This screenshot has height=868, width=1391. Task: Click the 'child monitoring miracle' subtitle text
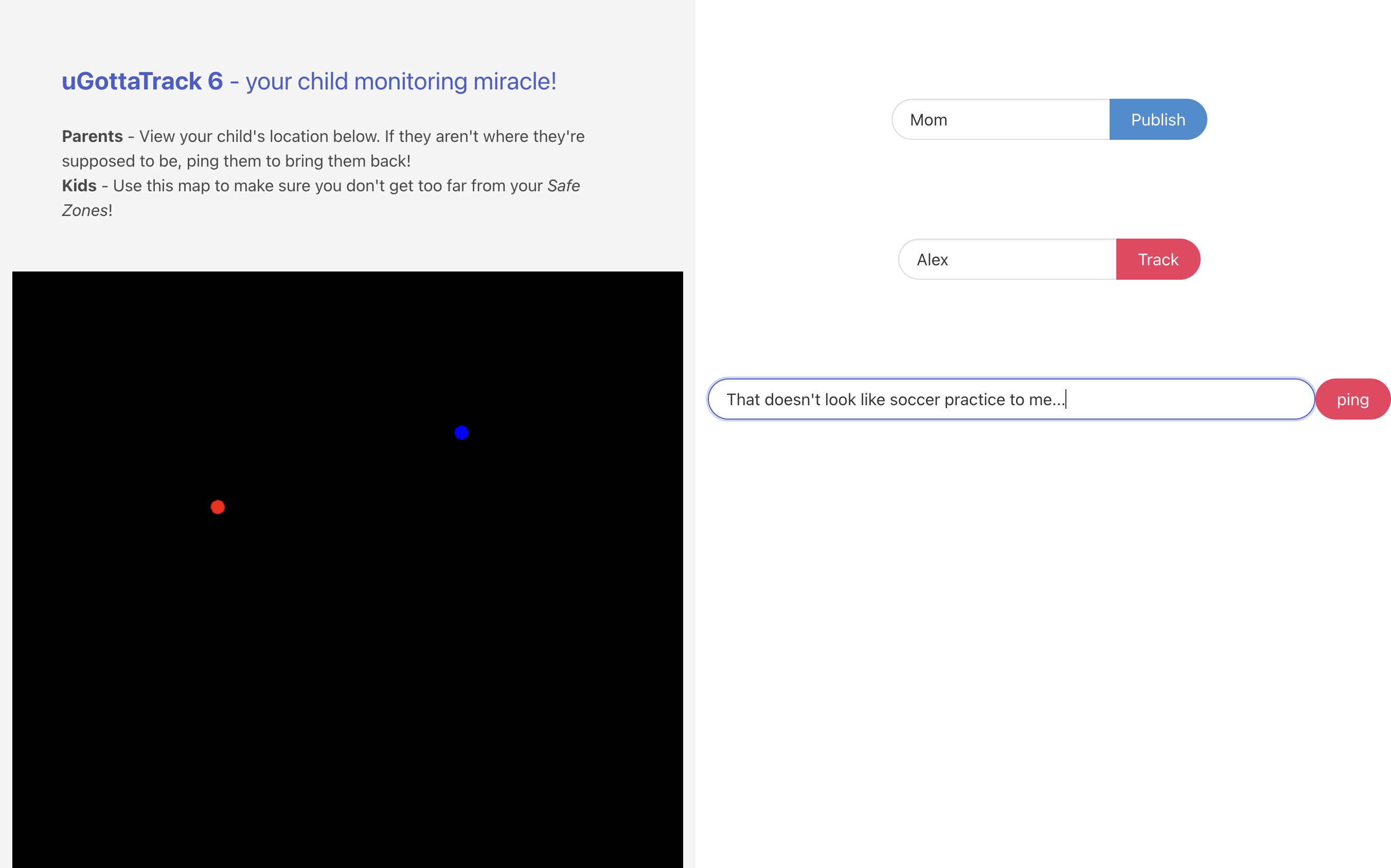pos(426,81)
